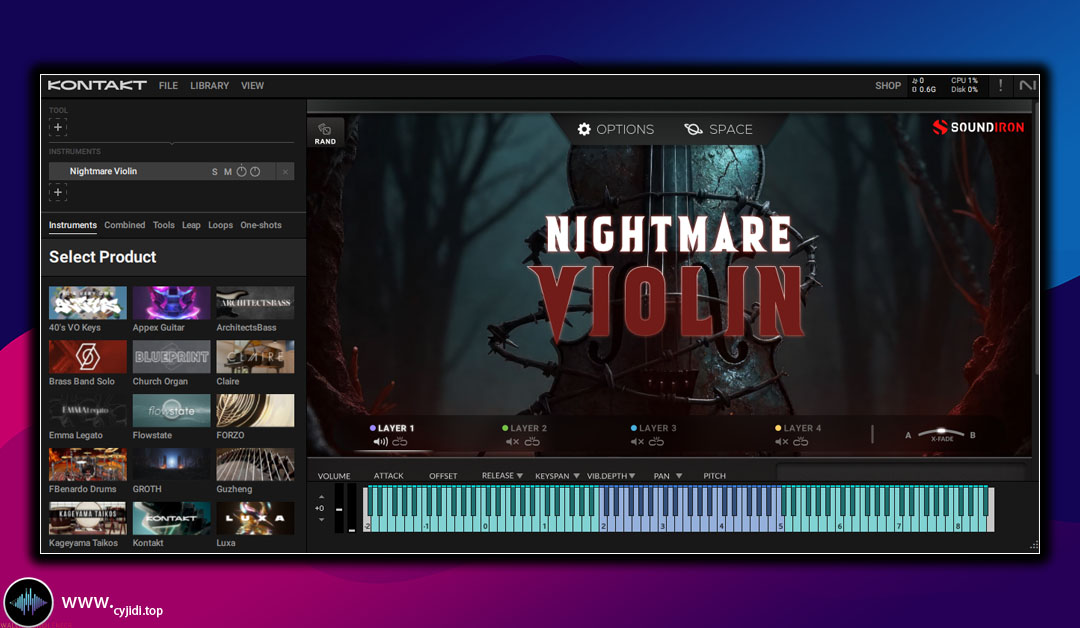Expand the RELEASE dropdown arrow
Image resolution: width=1080 pixels, height=628 pixels.
coord(519,476)
